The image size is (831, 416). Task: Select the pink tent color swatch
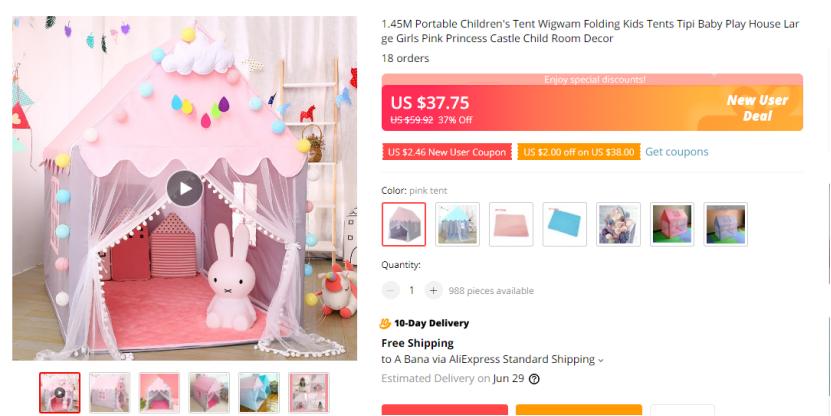(x=404, y=224)
